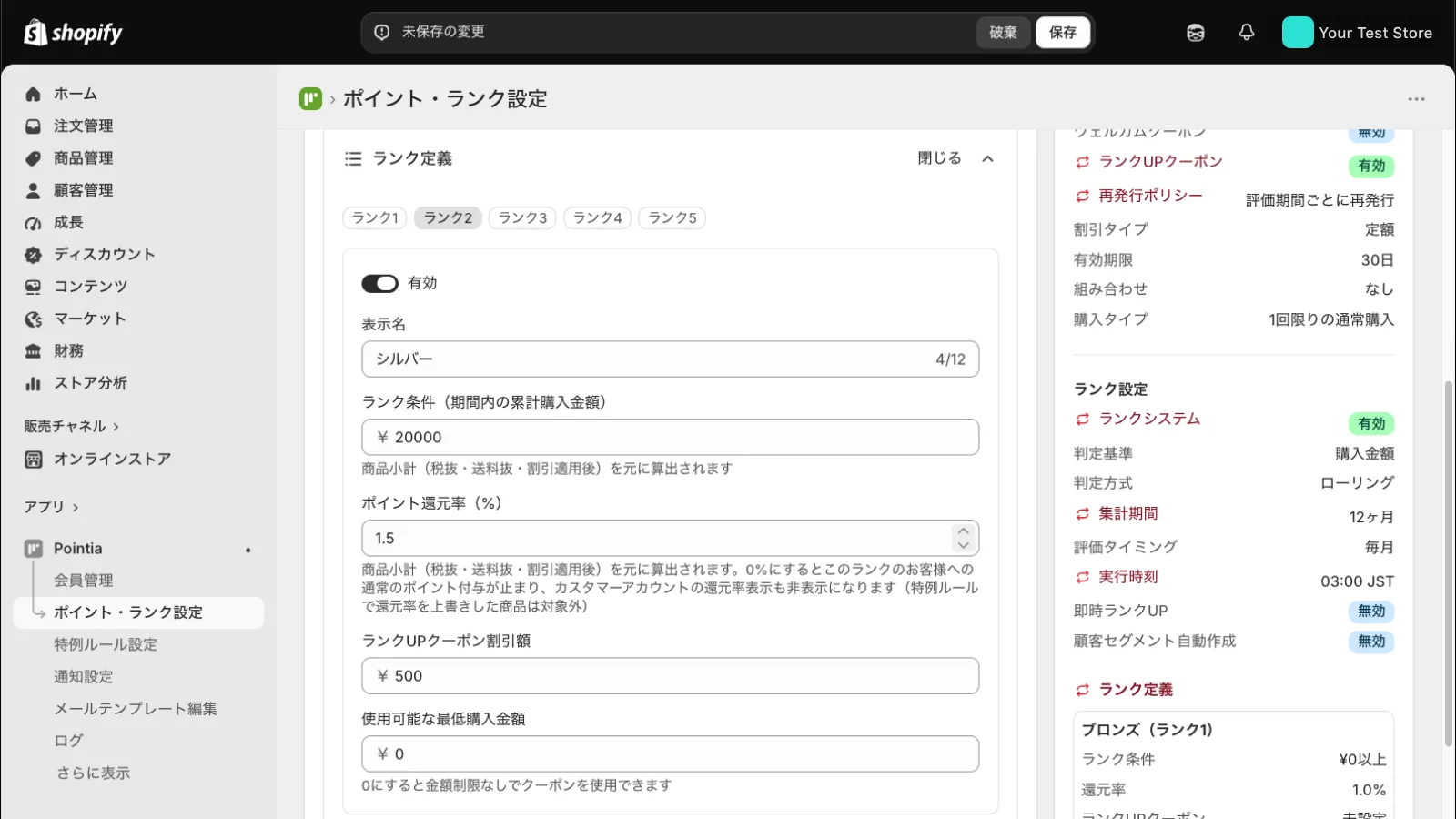This screenshot has width=1456, height=819.
Task: Click the 表示名 input field
Action: pyautogui.click(x=671, y=359)
